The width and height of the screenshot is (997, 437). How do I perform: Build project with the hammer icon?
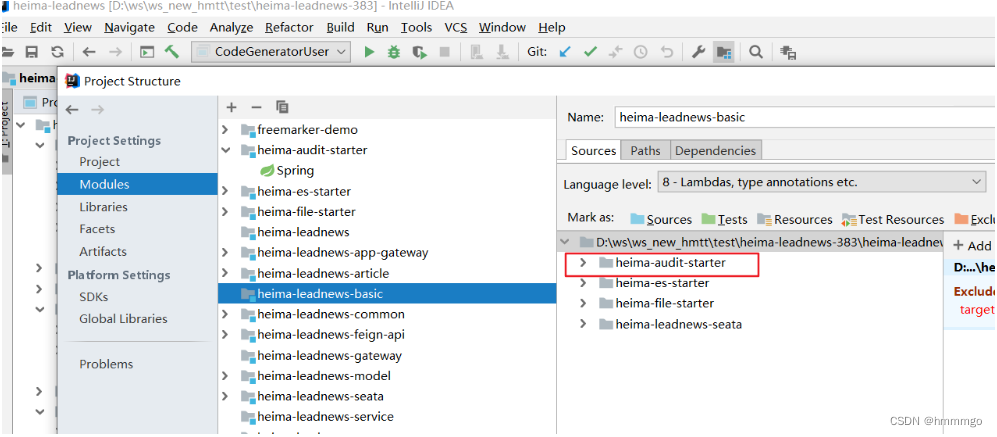172,52
